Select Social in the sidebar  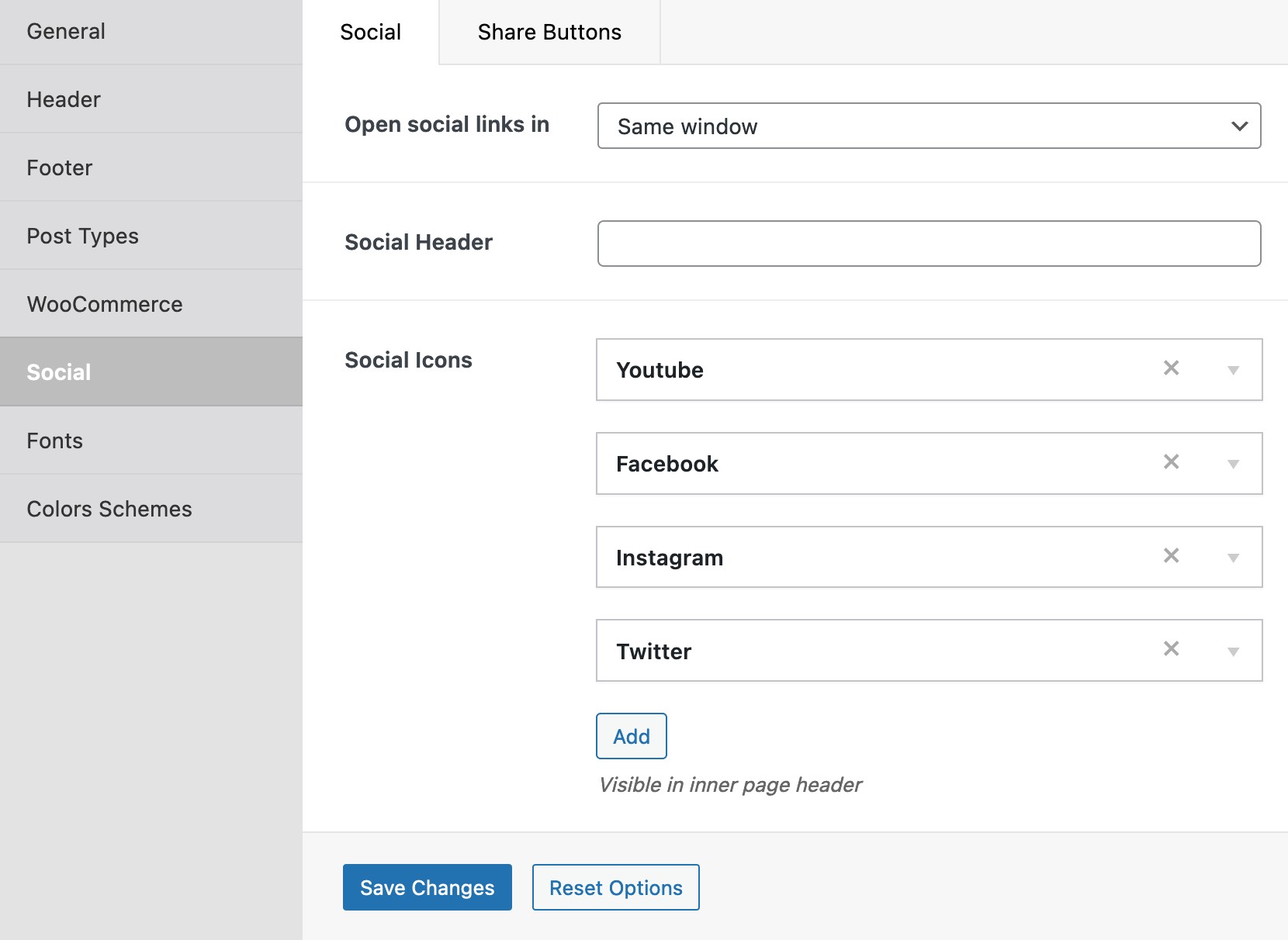pyautogui.click(x=151, y=372)
